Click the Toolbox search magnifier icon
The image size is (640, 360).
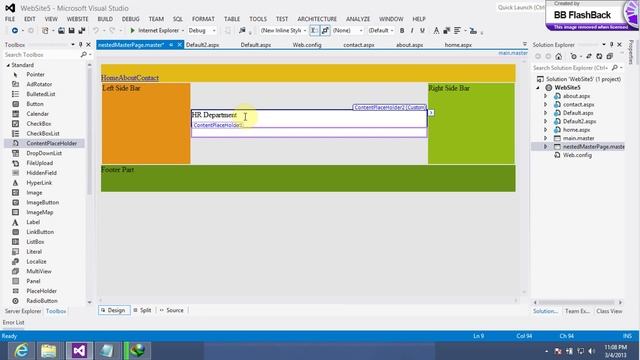84,55
